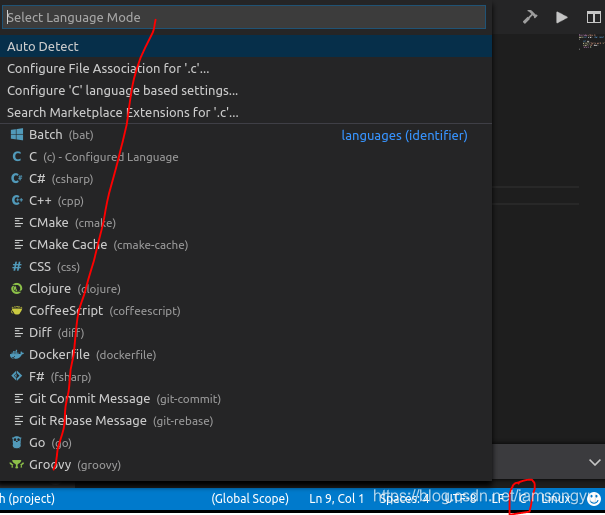605x515 pixels.
Task: Click the run play button icon
Action: pyautogui.click(x=561, y=17)
